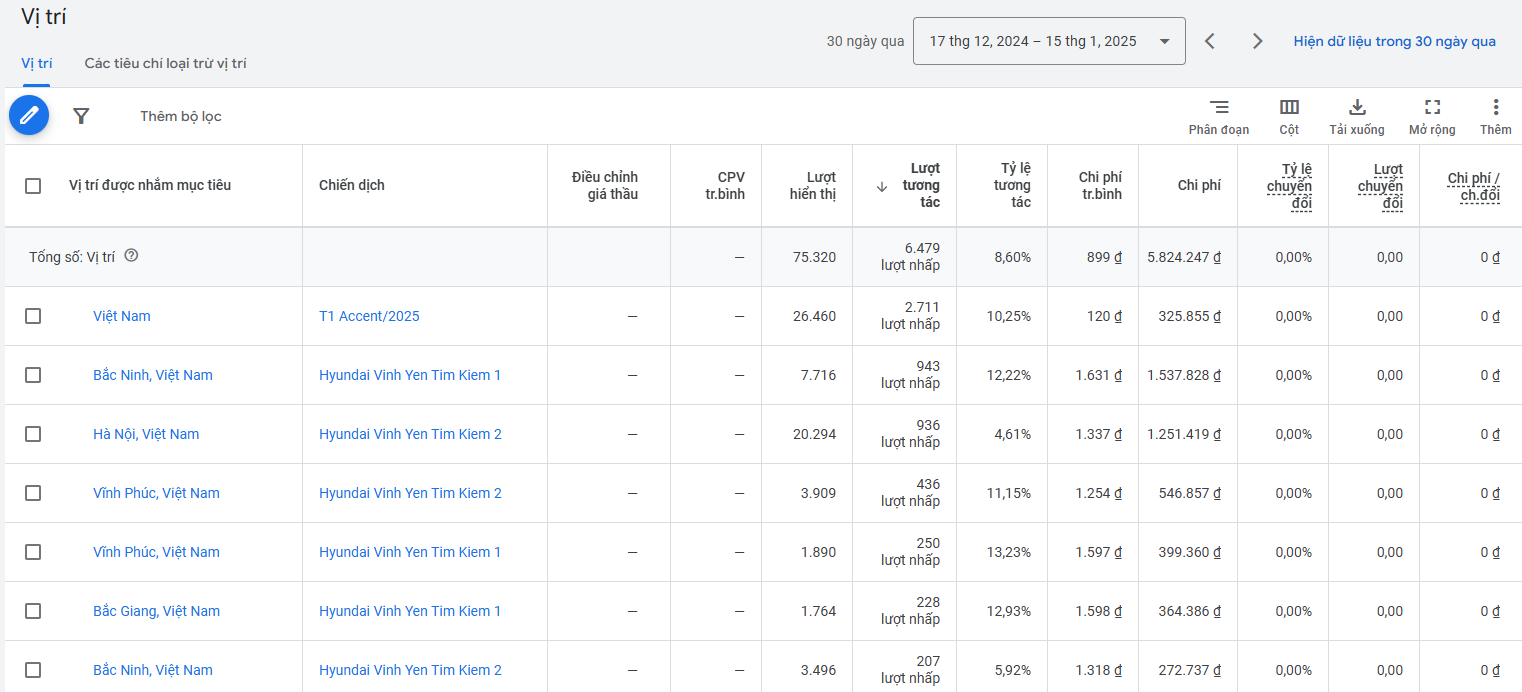Go to previous date range arrow
1522x692 pixels.
[1210, 41]
